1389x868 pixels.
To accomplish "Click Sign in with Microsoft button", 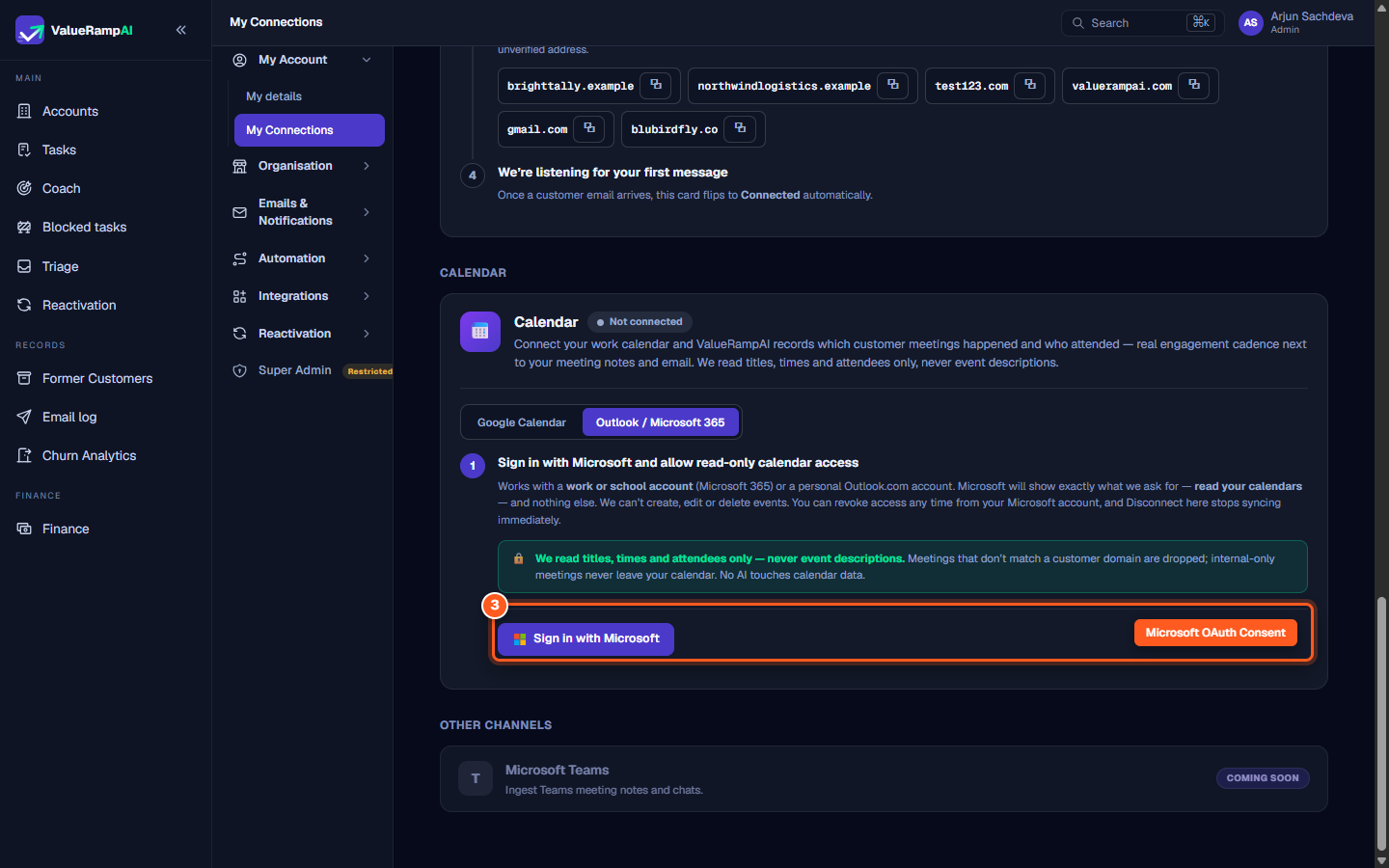I will (586, 638).
